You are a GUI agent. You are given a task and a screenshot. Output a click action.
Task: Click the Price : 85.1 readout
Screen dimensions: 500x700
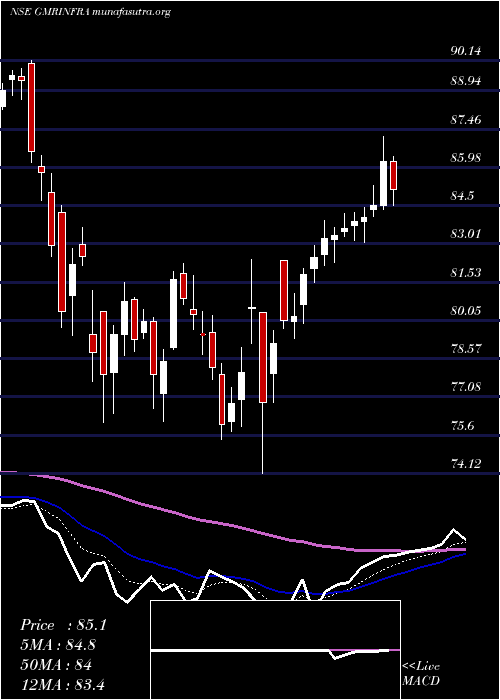63,625
